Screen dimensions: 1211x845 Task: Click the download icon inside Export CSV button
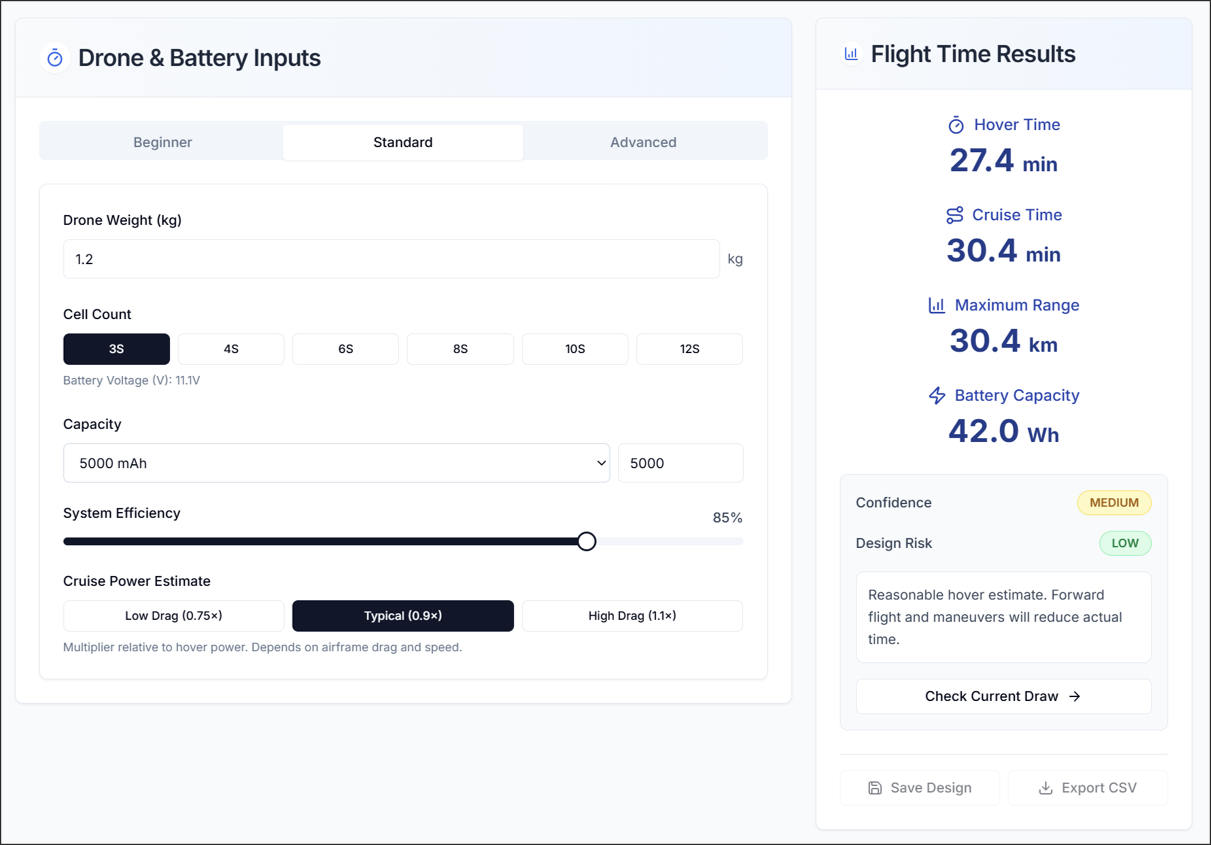click(x=1046, y=788)
